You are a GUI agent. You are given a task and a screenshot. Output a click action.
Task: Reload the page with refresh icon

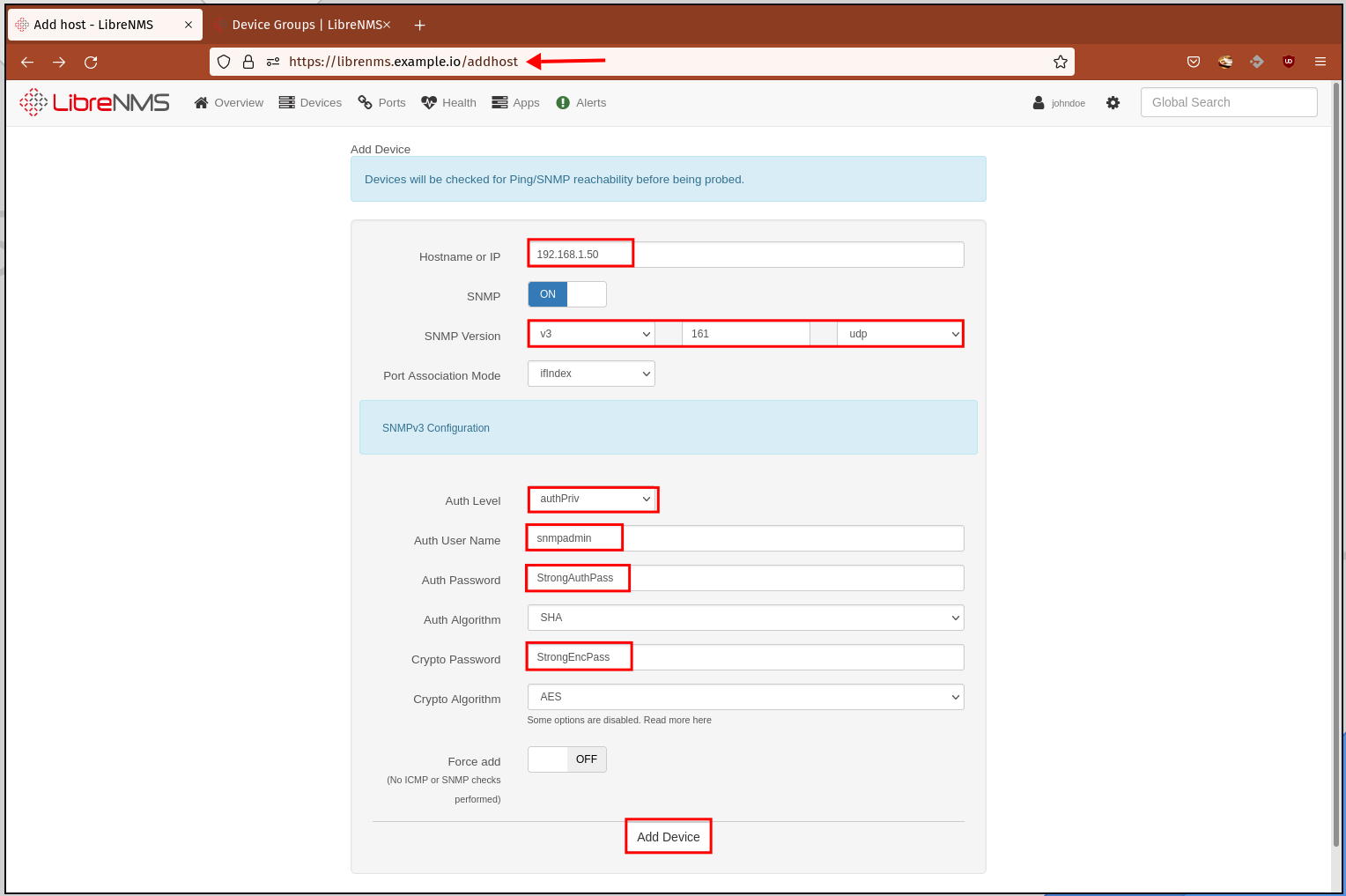point(91,62)
